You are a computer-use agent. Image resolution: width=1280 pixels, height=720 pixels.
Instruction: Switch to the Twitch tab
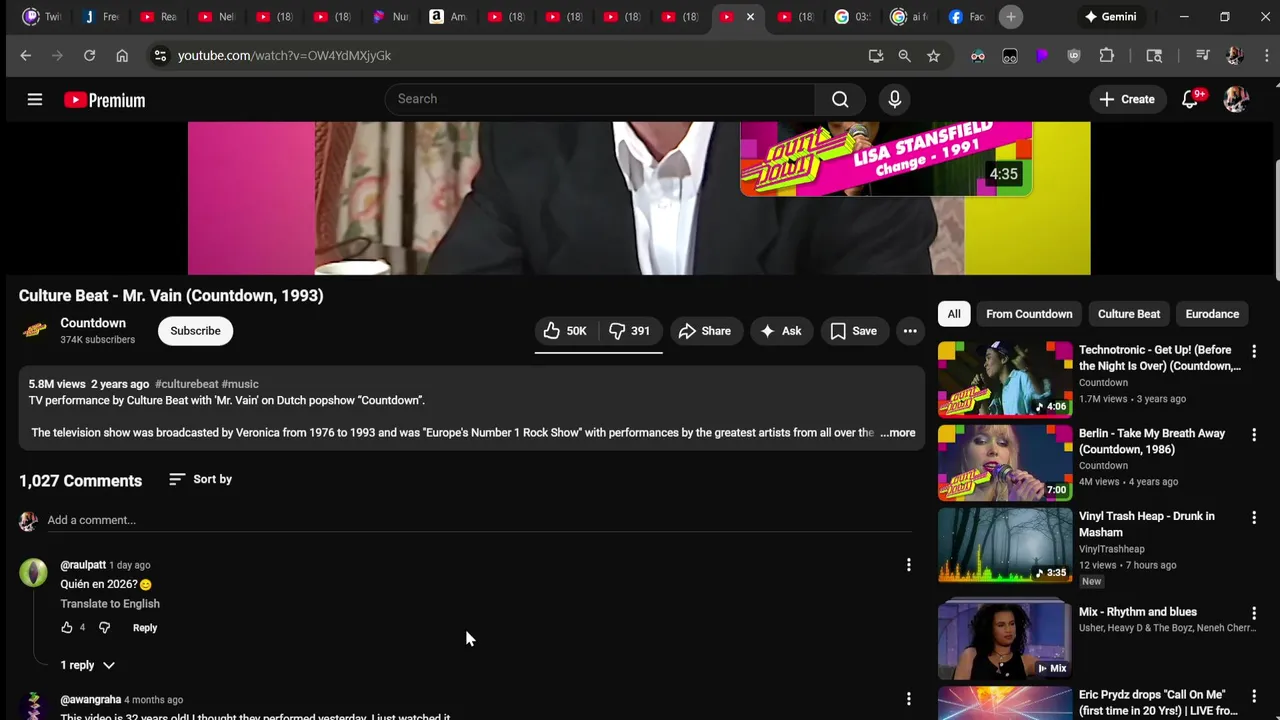pyautogui.click(x=41, y=17)
